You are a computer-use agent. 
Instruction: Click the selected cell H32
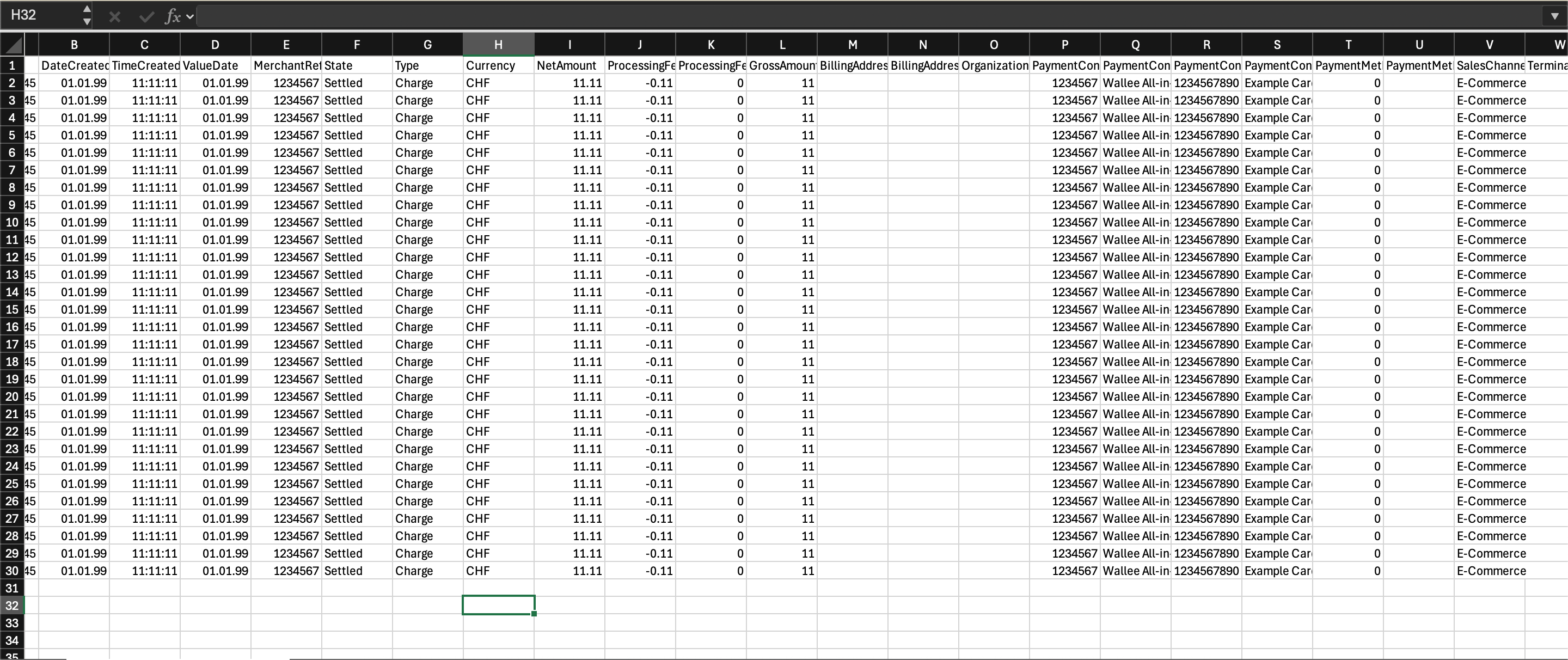pos(499,605)
